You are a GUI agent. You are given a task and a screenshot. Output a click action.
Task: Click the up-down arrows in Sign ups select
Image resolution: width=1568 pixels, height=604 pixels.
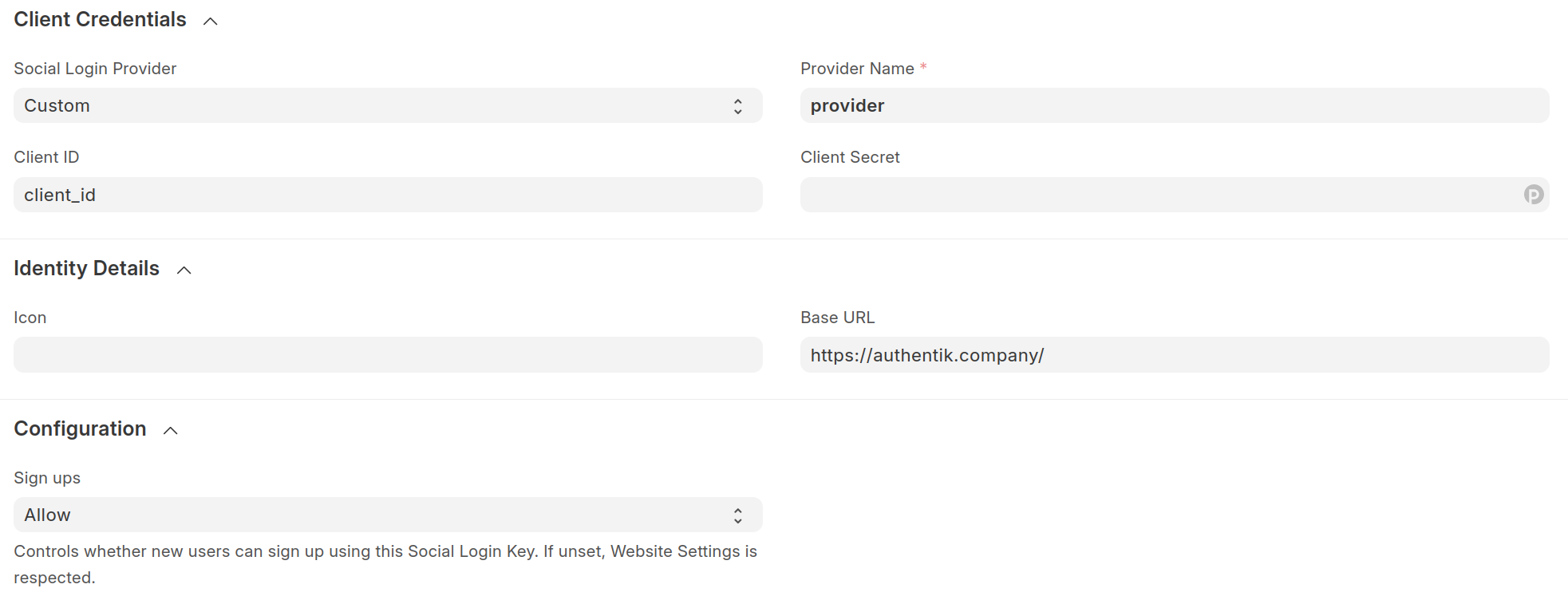738,515
